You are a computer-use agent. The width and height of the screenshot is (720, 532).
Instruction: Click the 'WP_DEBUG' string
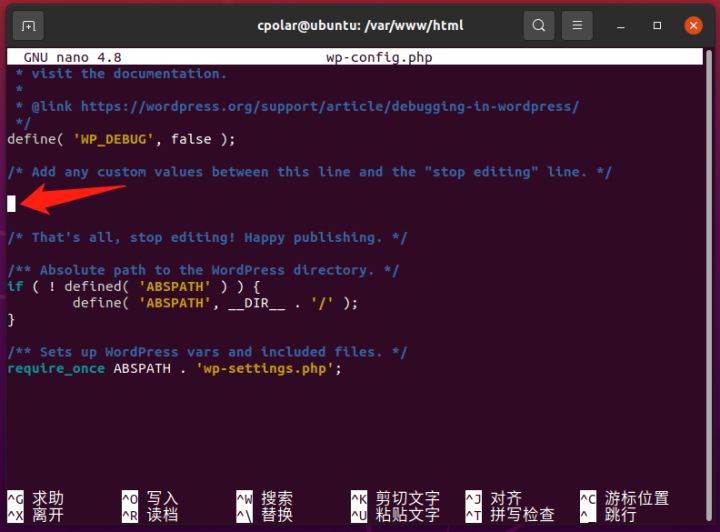[x=113, y=139]
